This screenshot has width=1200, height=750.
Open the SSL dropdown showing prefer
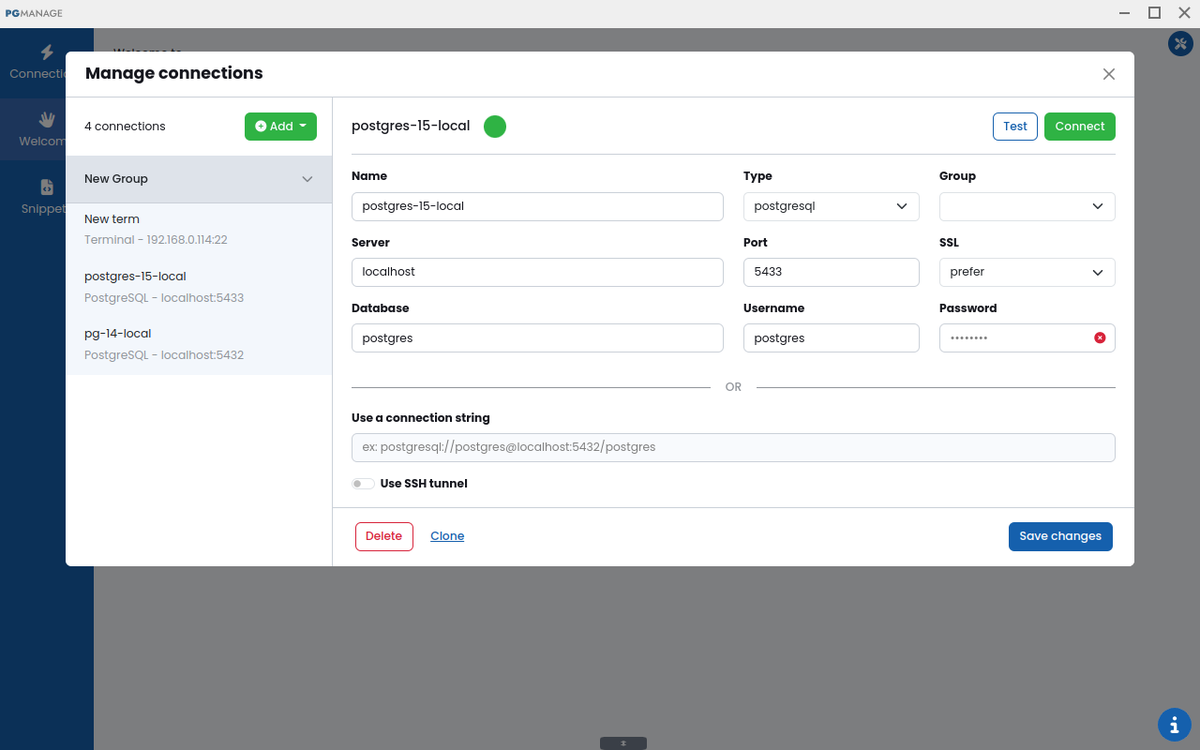1027,272
